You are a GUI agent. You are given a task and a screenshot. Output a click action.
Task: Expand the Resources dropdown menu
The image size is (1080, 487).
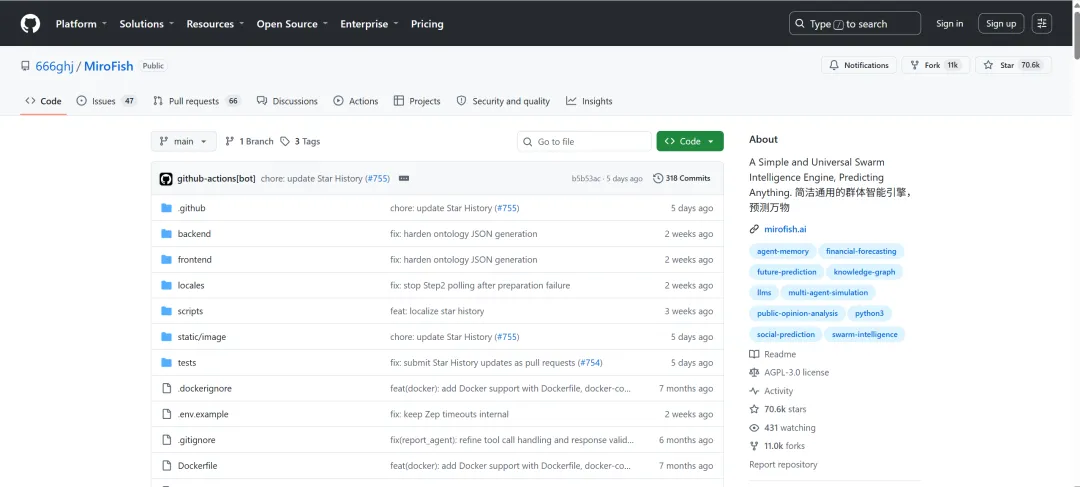click(216, 23)
